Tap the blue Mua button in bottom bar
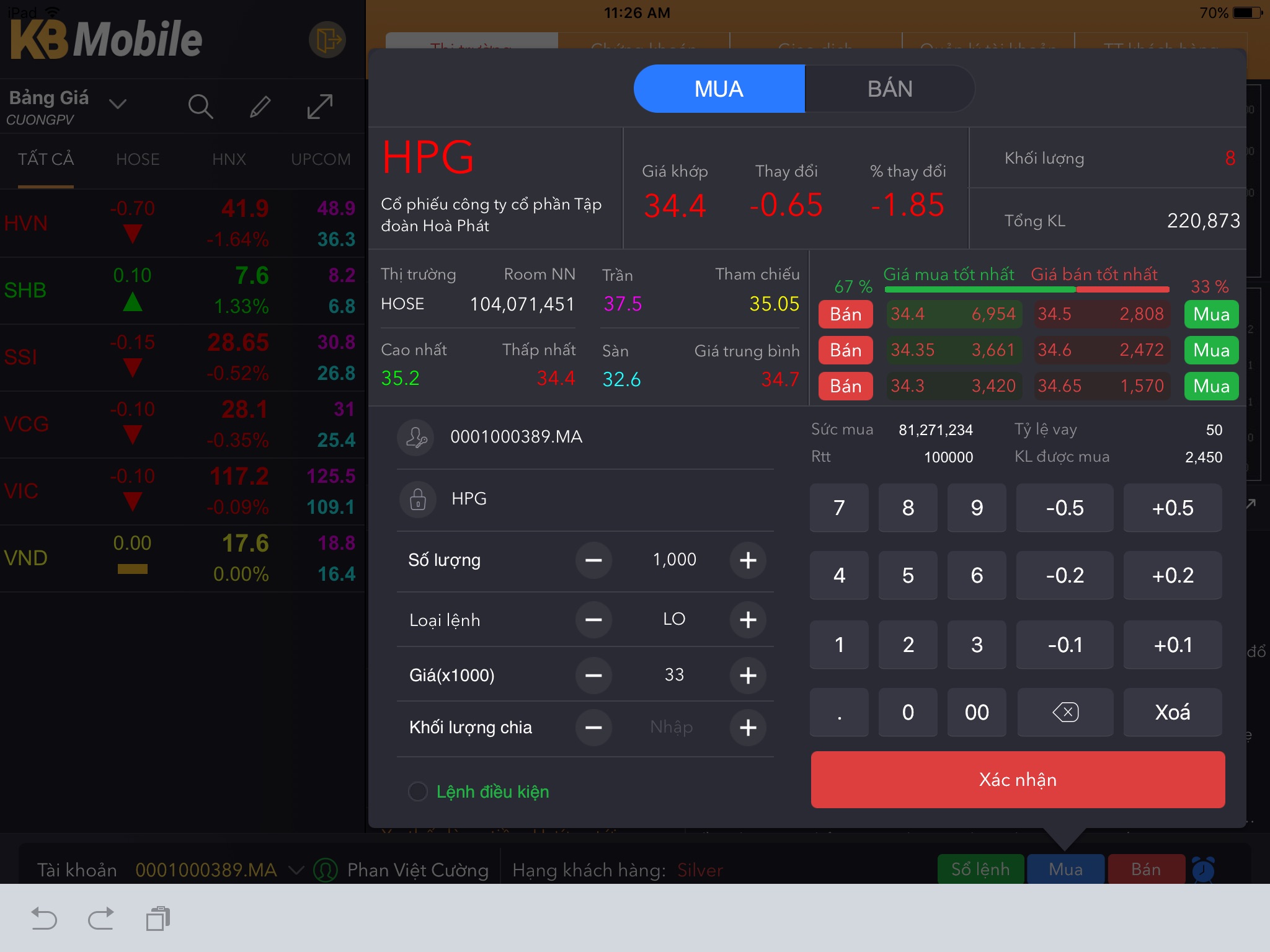1270x952 pixels. (1065, 870)
